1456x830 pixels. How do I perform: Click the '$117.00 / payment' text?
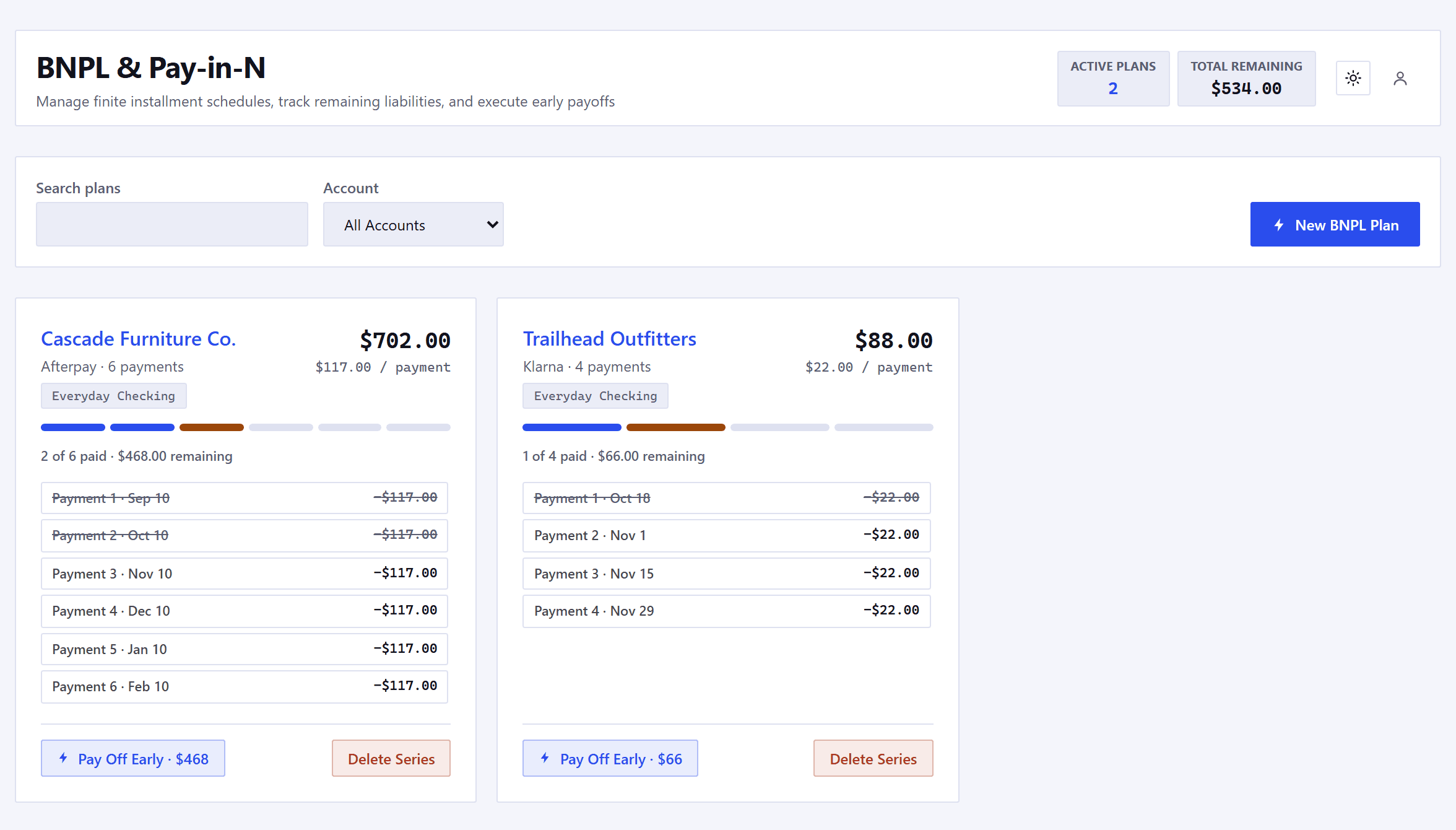pyautogui.click(x=383, y=367)
